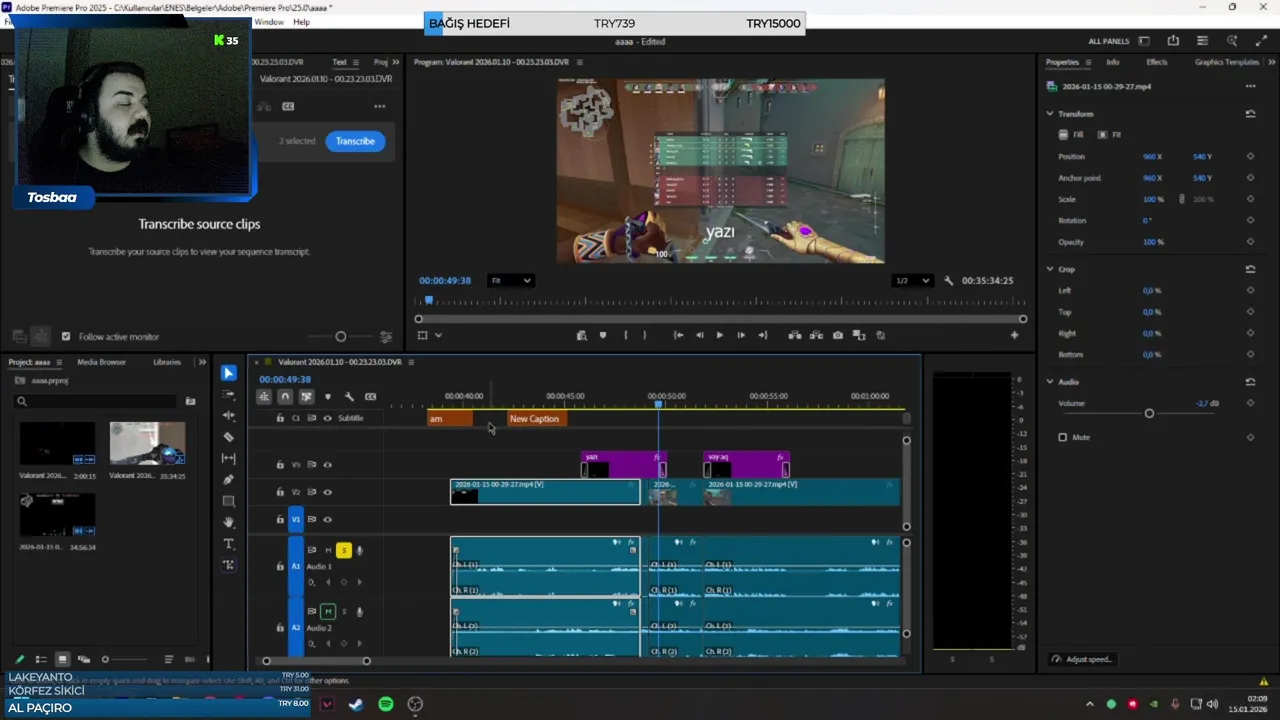Open the Help menu

pyautogui.click(x=301, y=22)
